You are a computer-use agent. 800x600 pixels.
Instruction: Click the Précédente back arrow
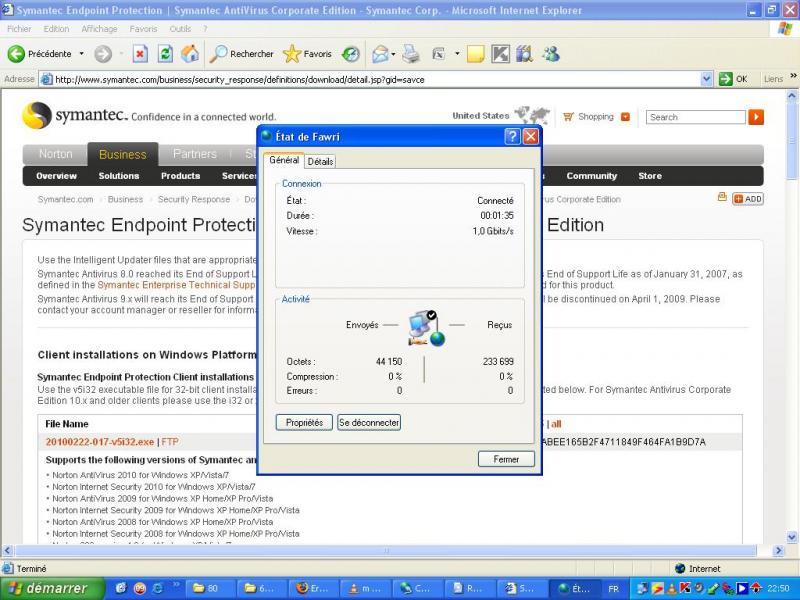tap(40, 54)
